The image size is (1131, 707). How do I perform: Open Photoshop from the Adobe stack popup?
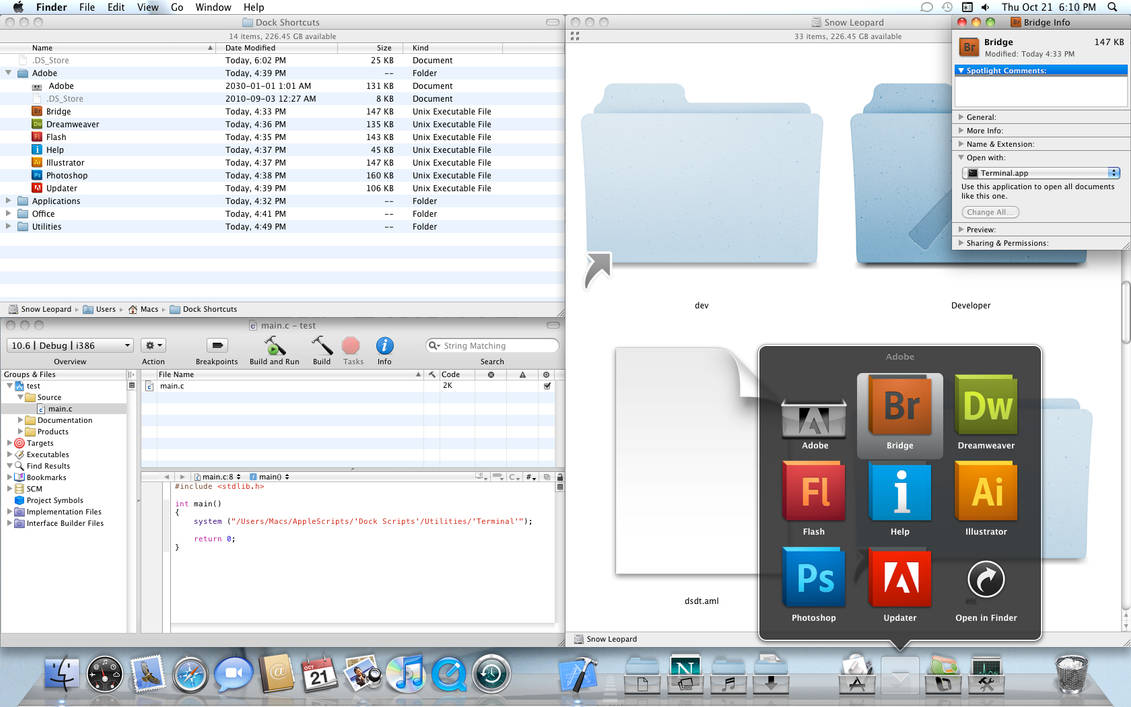(814, 584)
